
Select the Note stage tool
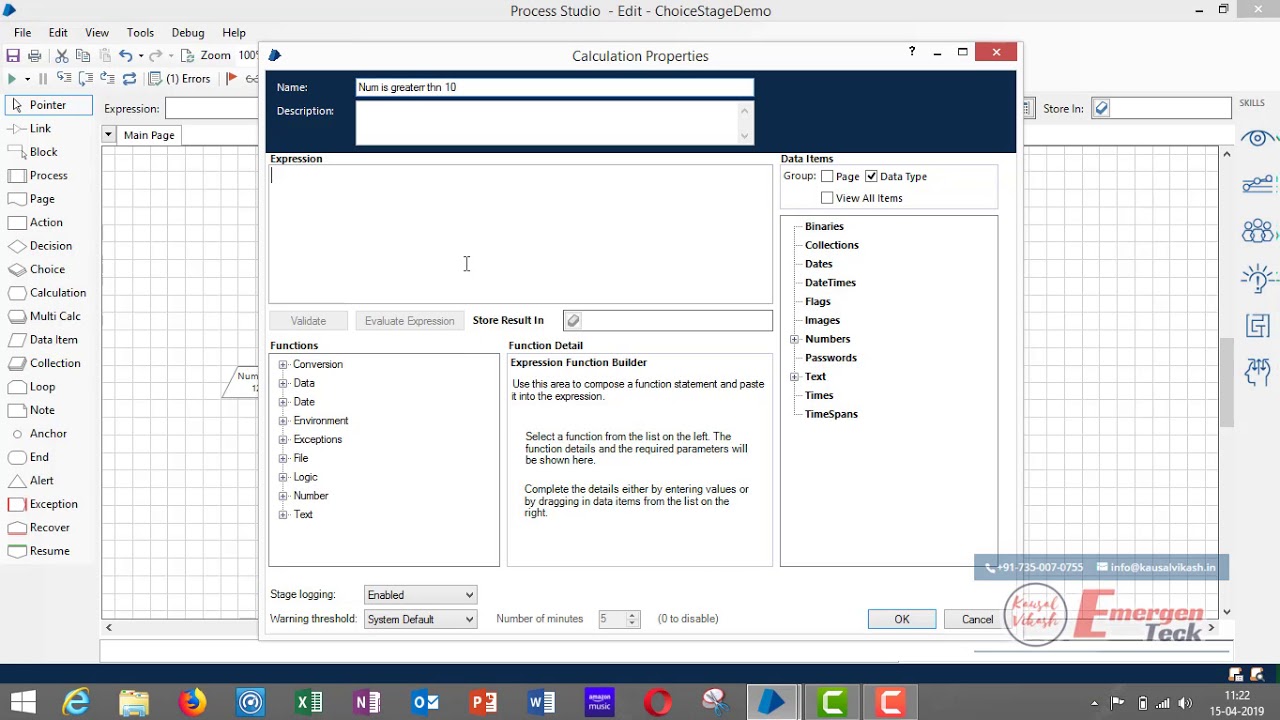(x=42, y=410)
